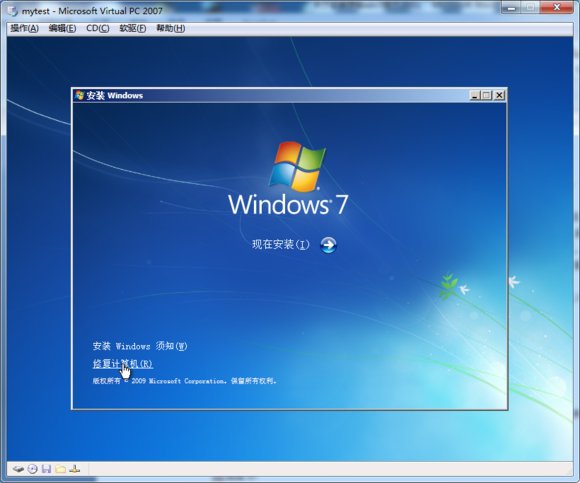The height and width of the screenshot is (483, 580).
Task: Click the 2009 Microsoft Corporation copyright text
Action: point(184,381)
